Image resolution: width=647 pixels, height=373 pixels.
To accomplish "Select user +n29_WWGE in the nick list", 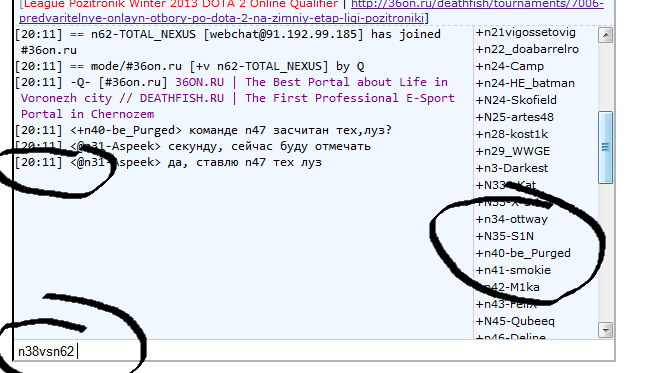I will pyautogui.click(x=513, y=151).
